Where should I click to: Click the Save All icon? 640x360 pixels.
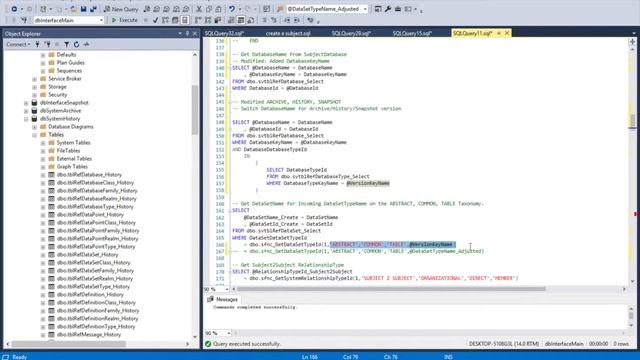point(93,9)
